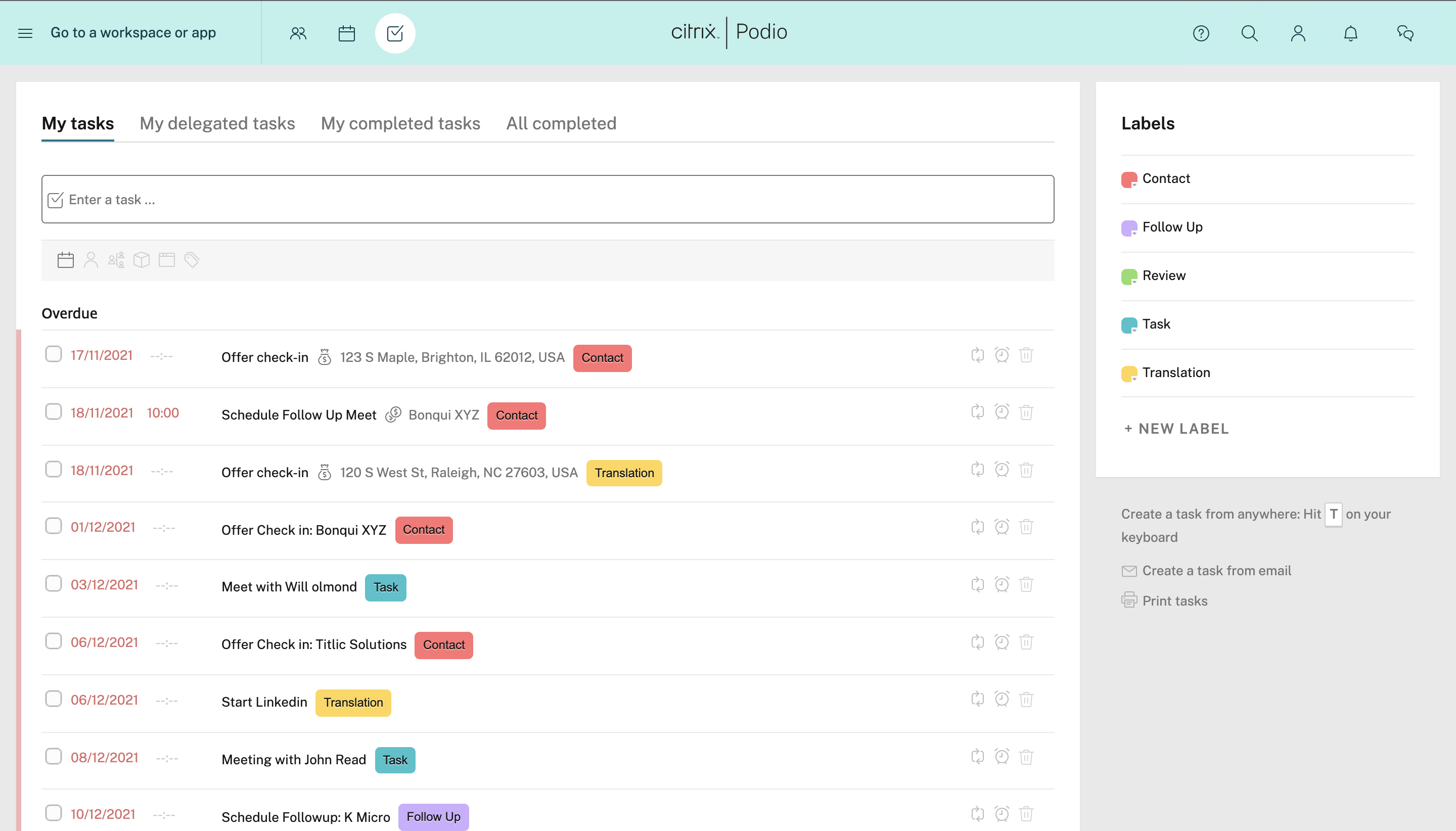Open the Contact label color dropdown

click(1128, 180)
